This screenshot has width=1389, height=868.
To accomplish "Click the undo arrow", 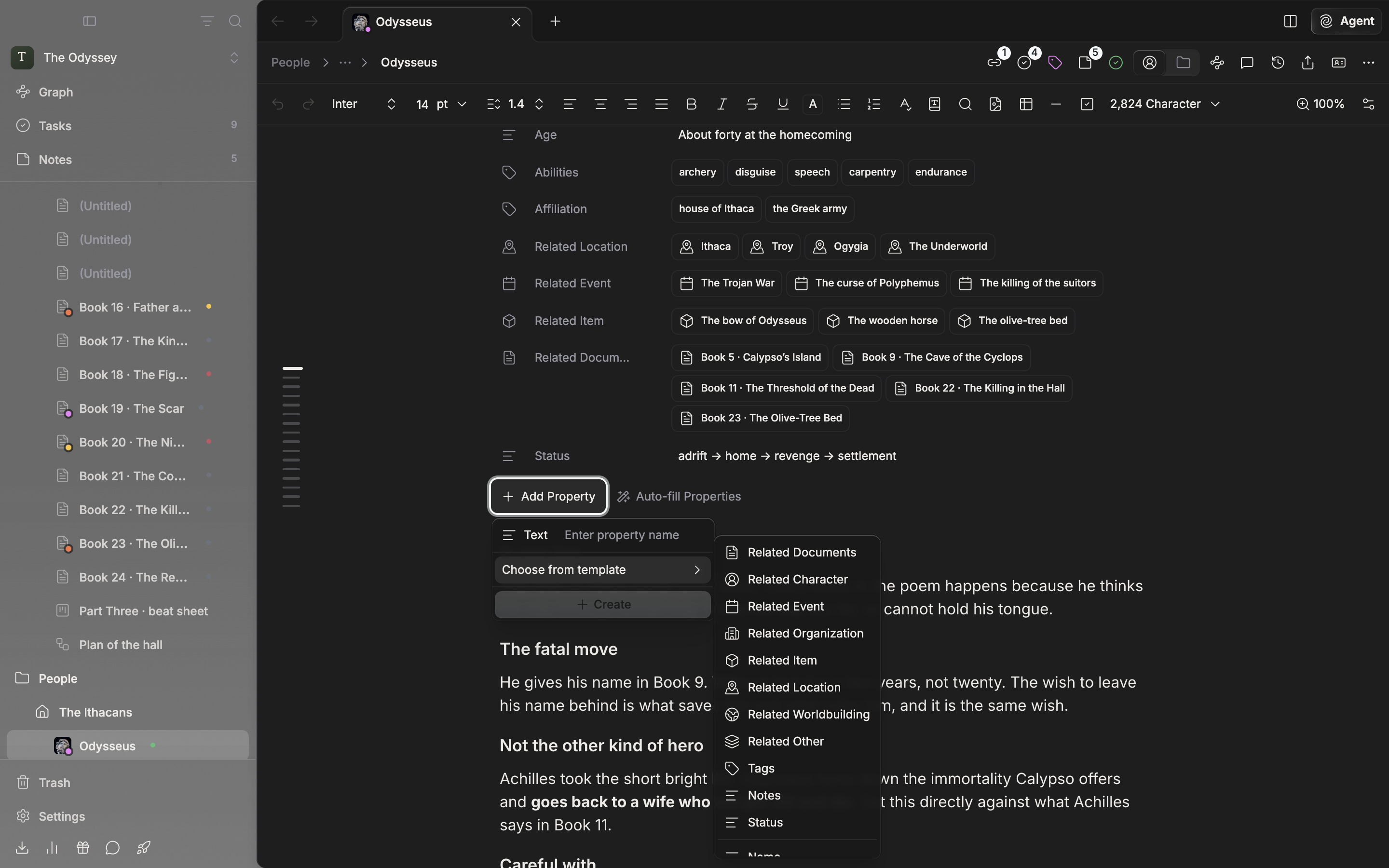I will coord(278,104).
